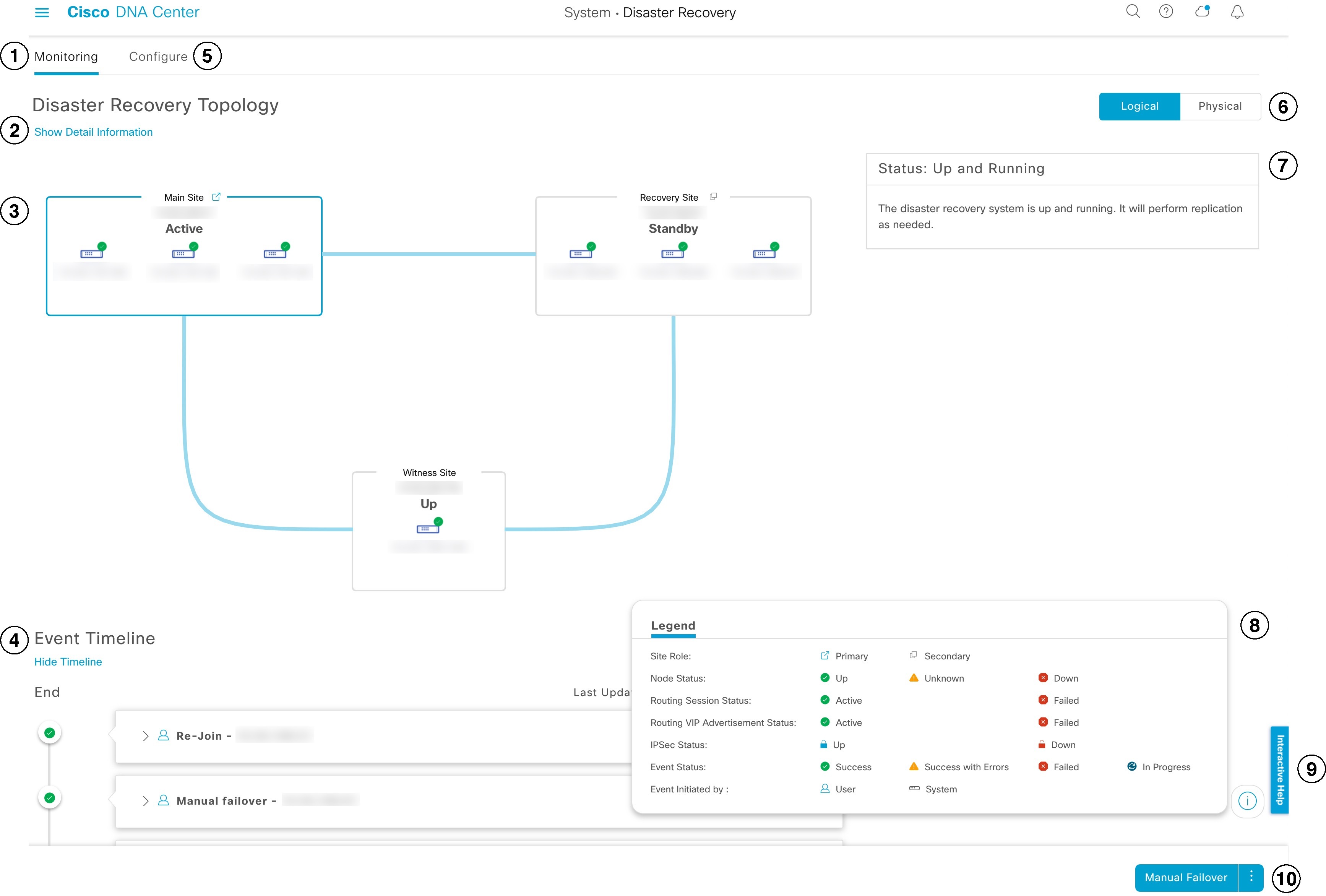Switch topology view to Physical
This screenshot has height=896, width=1326.
point(1220,106)
